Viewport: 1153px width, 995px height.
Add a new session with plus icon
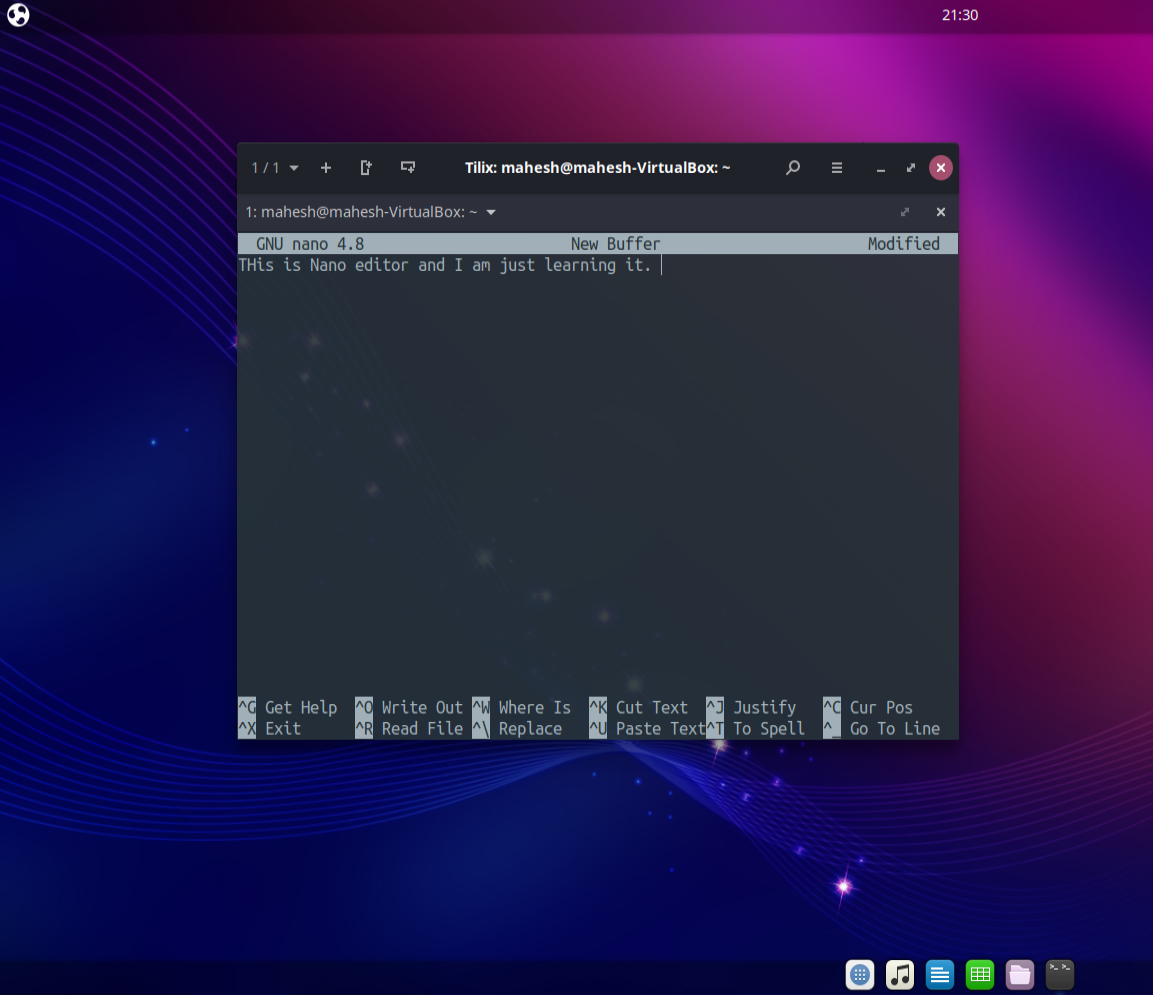326,168
